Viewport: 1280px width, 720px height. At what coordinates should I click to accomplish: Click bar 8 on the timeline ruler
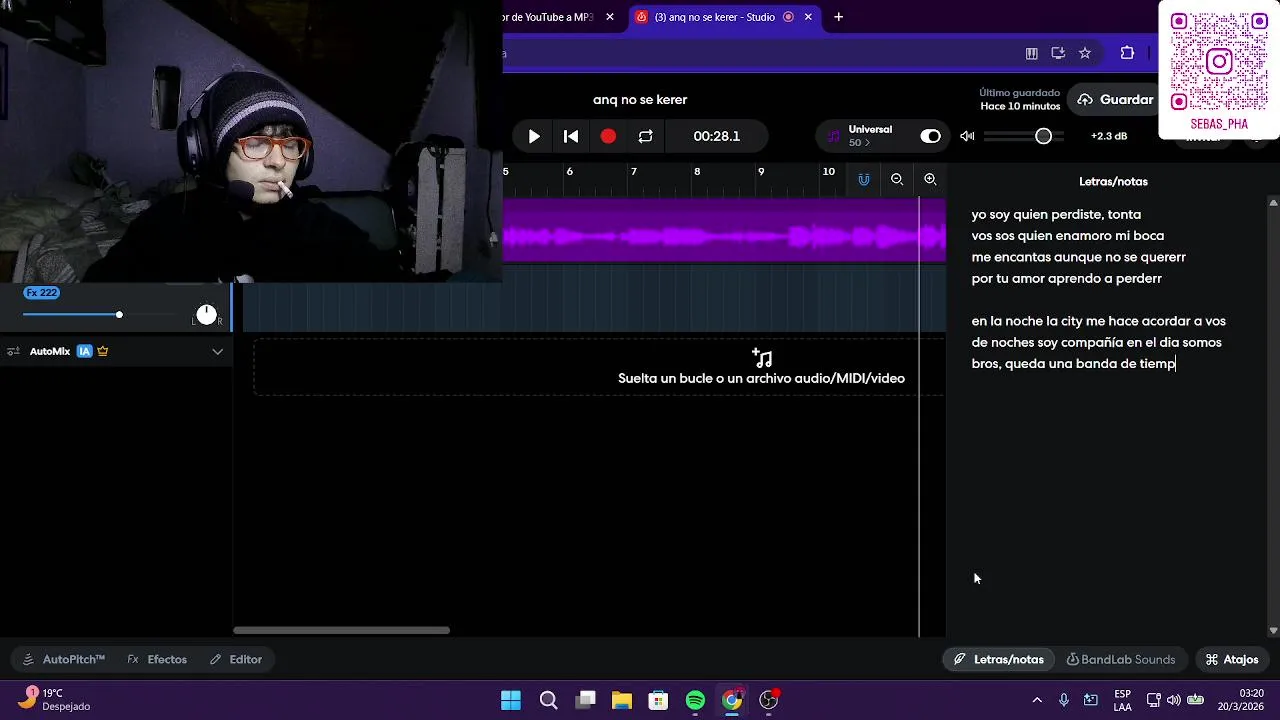(x=697, y=171)
